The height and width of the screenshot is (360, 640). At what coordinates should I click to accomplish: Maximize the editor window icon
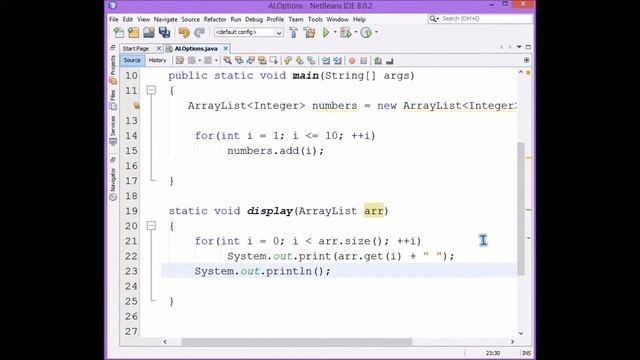(x=528, y=47)
